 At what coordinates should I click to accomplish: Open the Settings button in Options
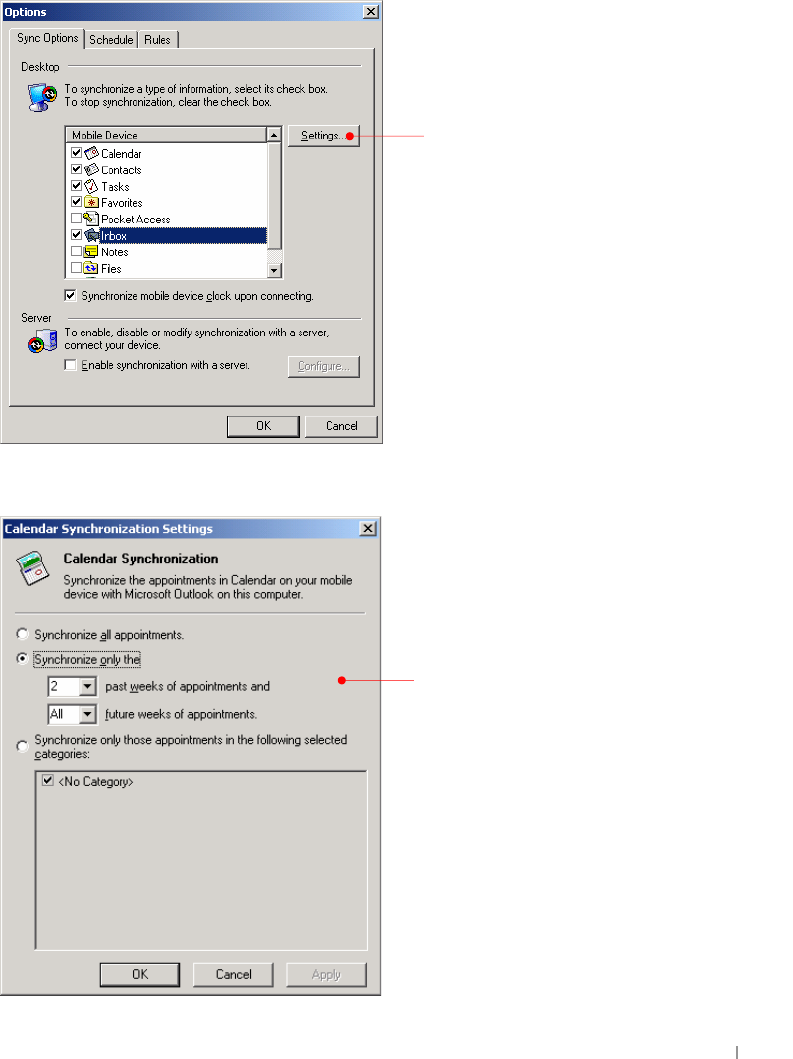324,136
